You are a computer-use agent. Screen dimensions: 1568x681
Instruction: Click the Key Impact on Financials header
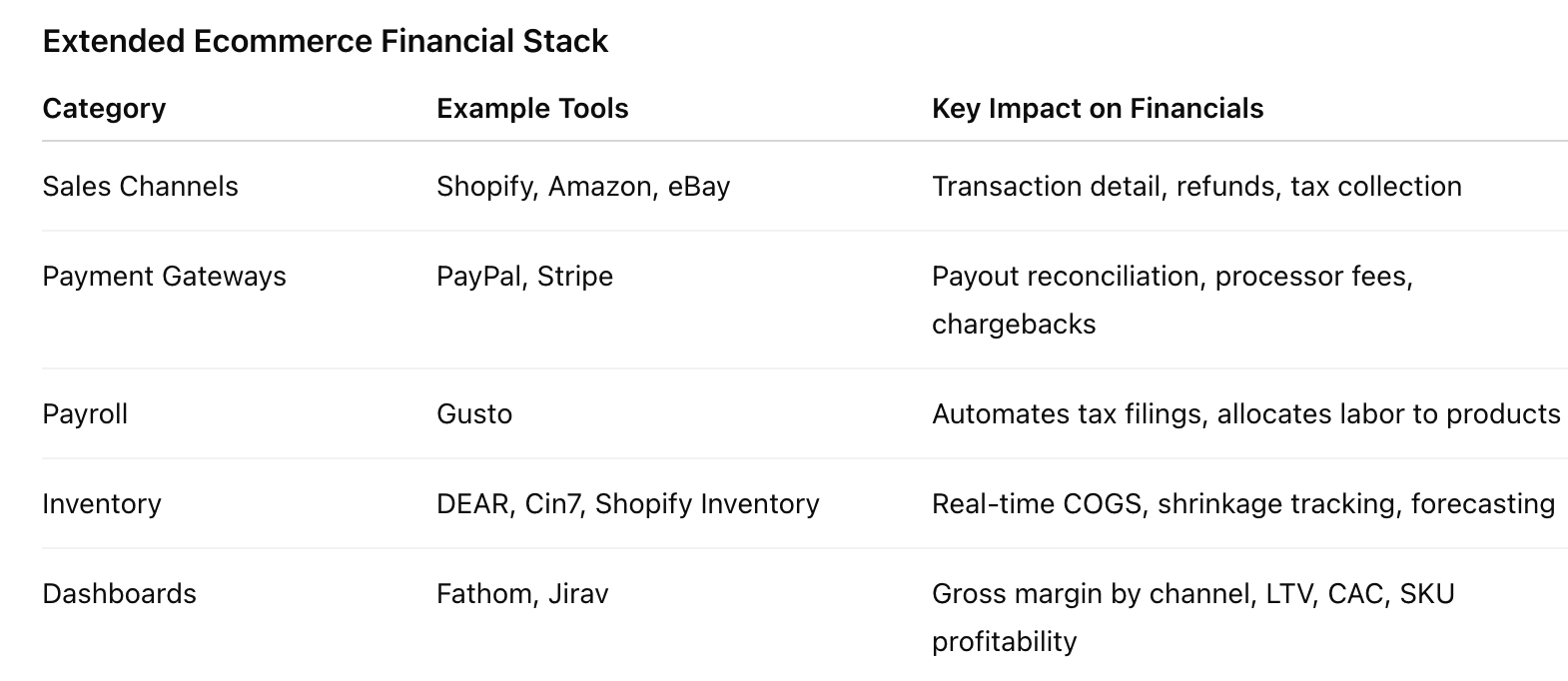click(x=1097, y=108)
